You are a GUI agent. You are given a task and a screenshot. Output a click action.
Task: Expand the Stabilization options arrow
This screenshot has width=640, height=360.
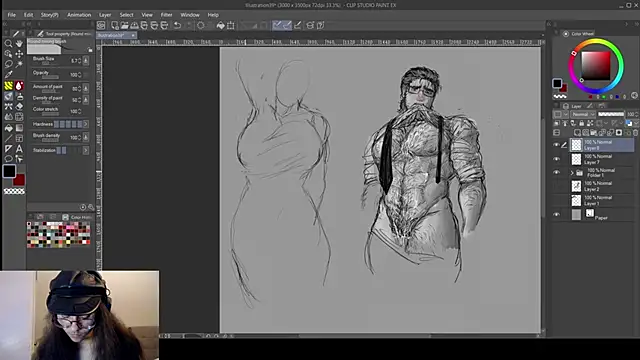pyautogui.click(x=86, y=151)
